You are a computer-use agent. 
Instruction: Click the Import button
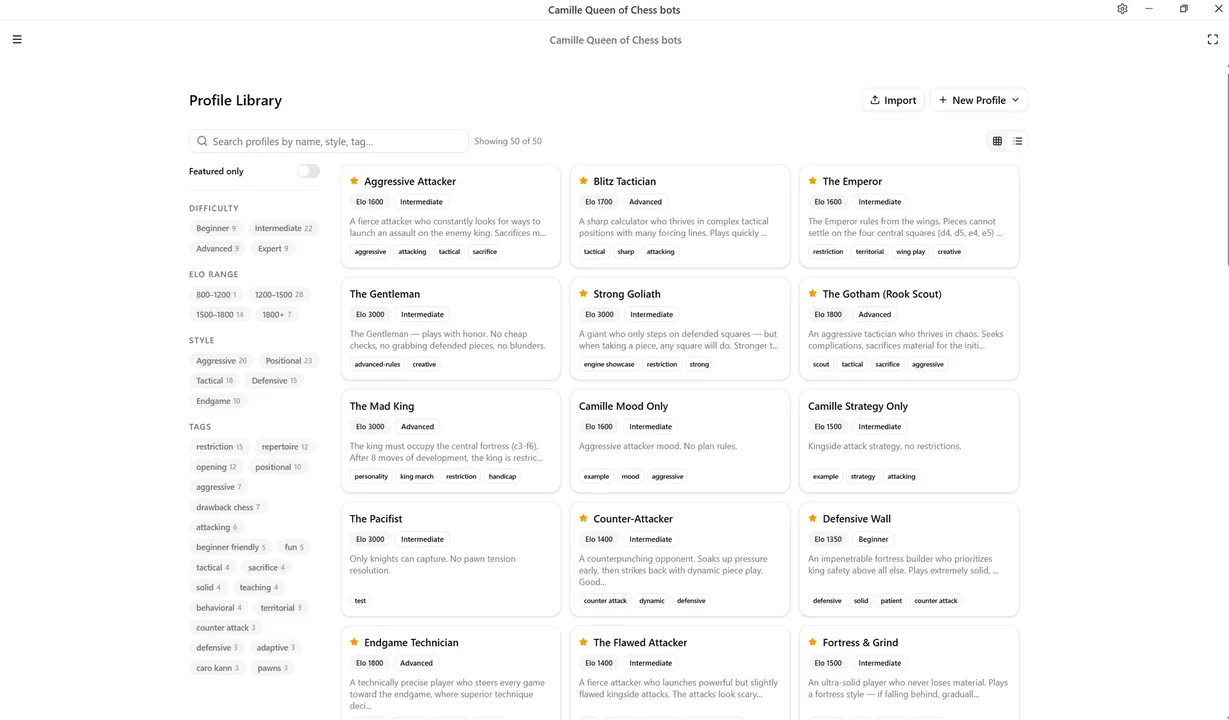click(893, 100)
